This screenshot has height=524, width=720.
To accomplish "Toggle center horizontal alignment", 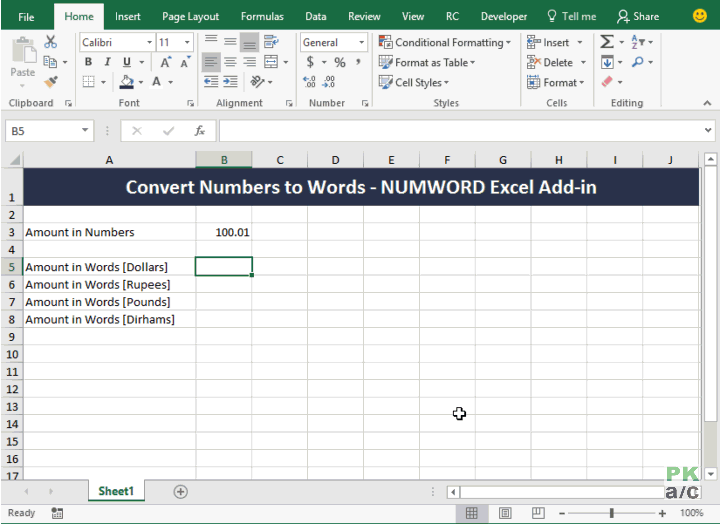I will [x=231, y=62].
